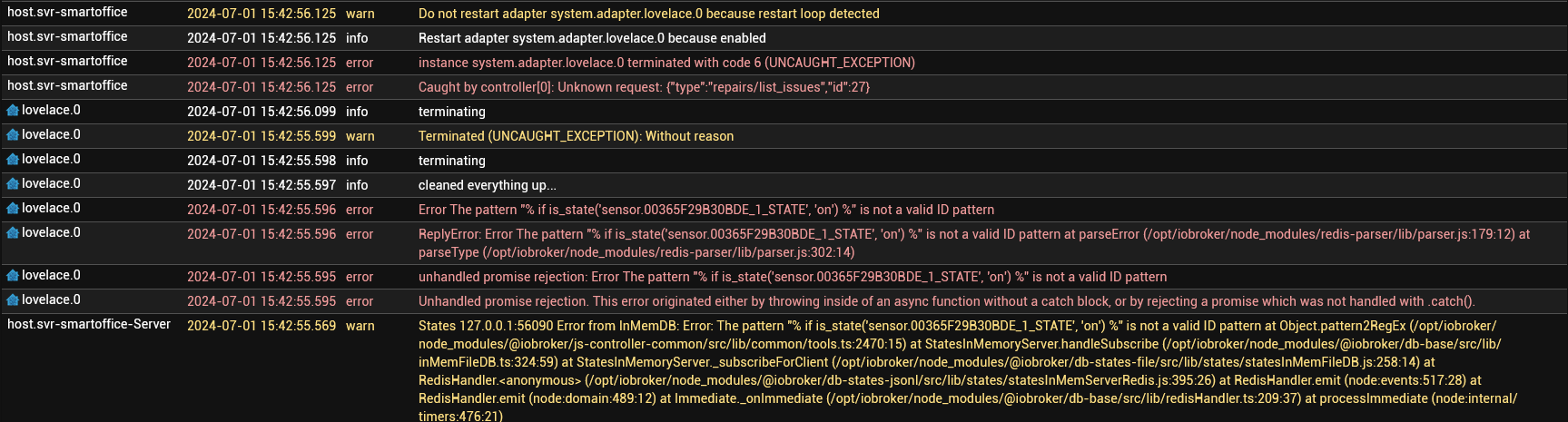Click the ReplyError parseError message text
Image resolution: width=1568 pixels, height=422 pixels.
[973, 243]
